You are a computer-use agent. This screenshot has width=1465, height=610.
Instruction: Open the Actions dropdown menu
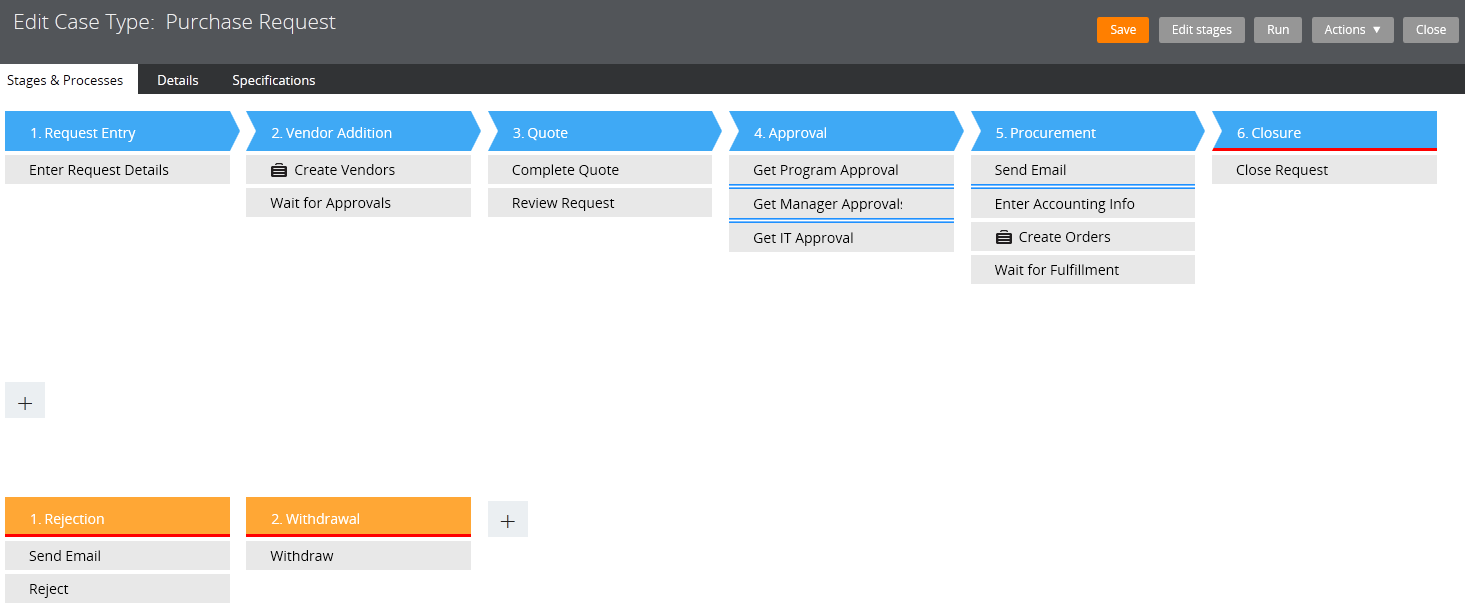pos(1352,30)
